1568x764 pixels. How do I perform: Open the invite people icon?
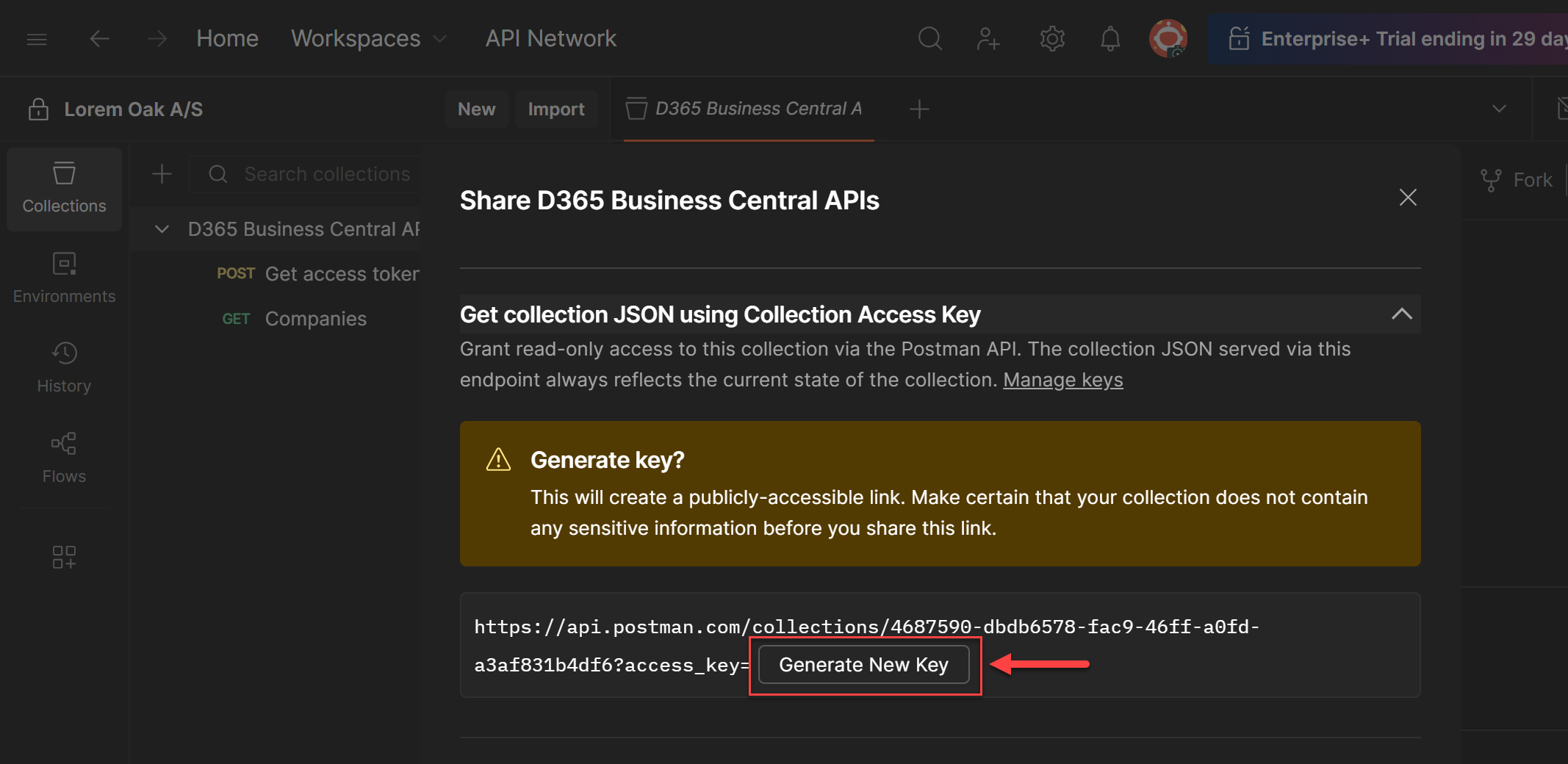coord(988,38)
